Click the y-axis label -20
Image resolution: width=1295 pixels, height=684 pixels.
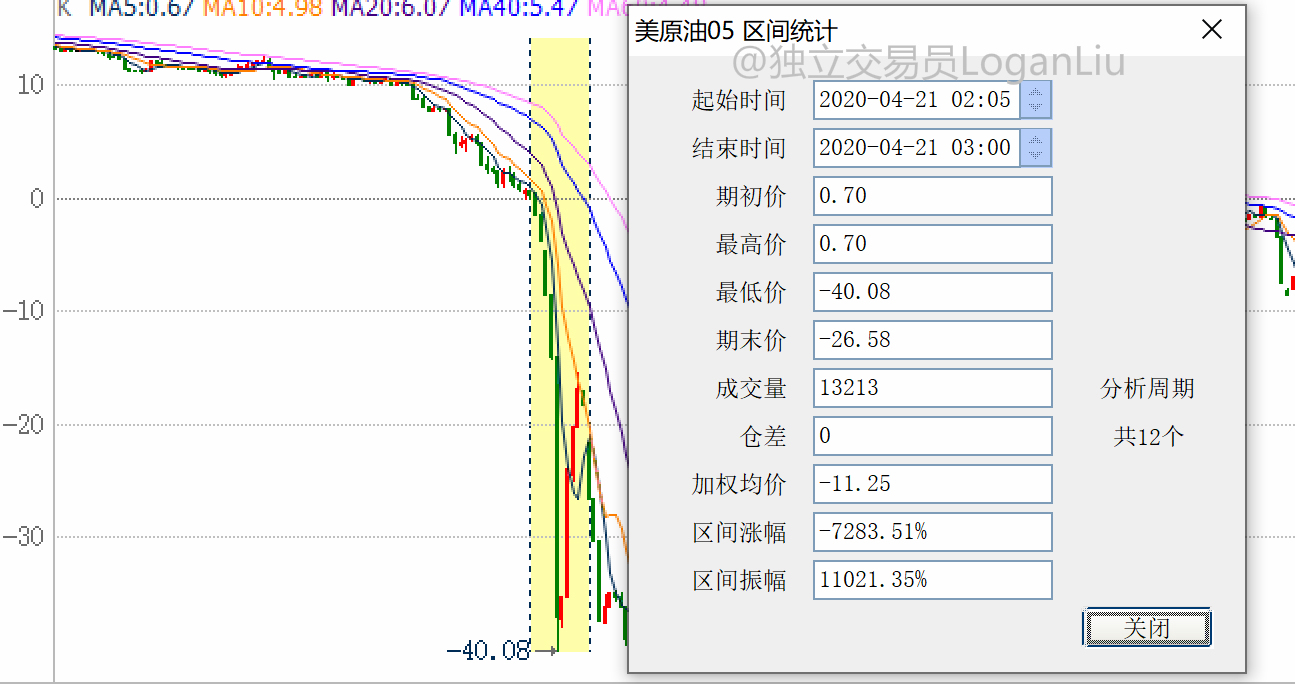(x=23, y=424)
